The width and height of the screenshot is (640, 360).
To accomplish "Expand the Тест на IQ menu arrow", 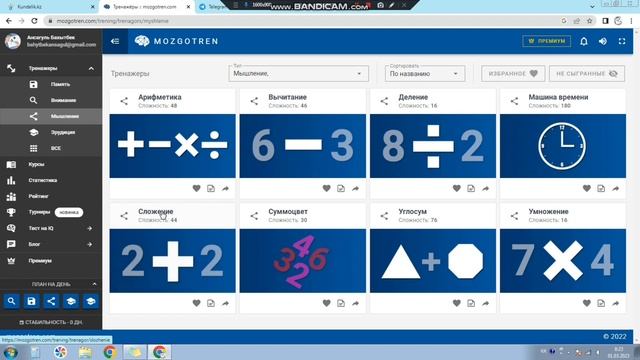I will click(x=89, y=228).
